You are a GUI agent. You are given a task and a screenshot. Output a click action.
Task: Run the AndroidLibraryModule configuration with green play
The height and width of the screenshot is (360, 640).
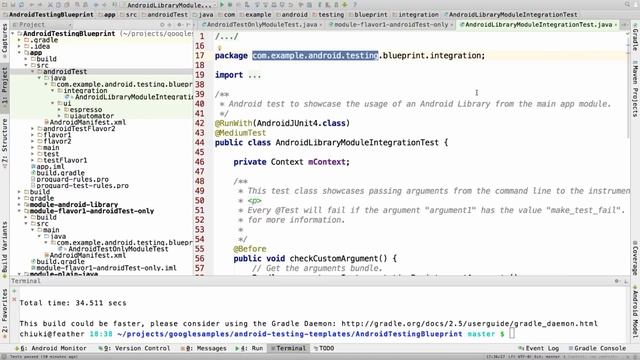click(222, 5)
